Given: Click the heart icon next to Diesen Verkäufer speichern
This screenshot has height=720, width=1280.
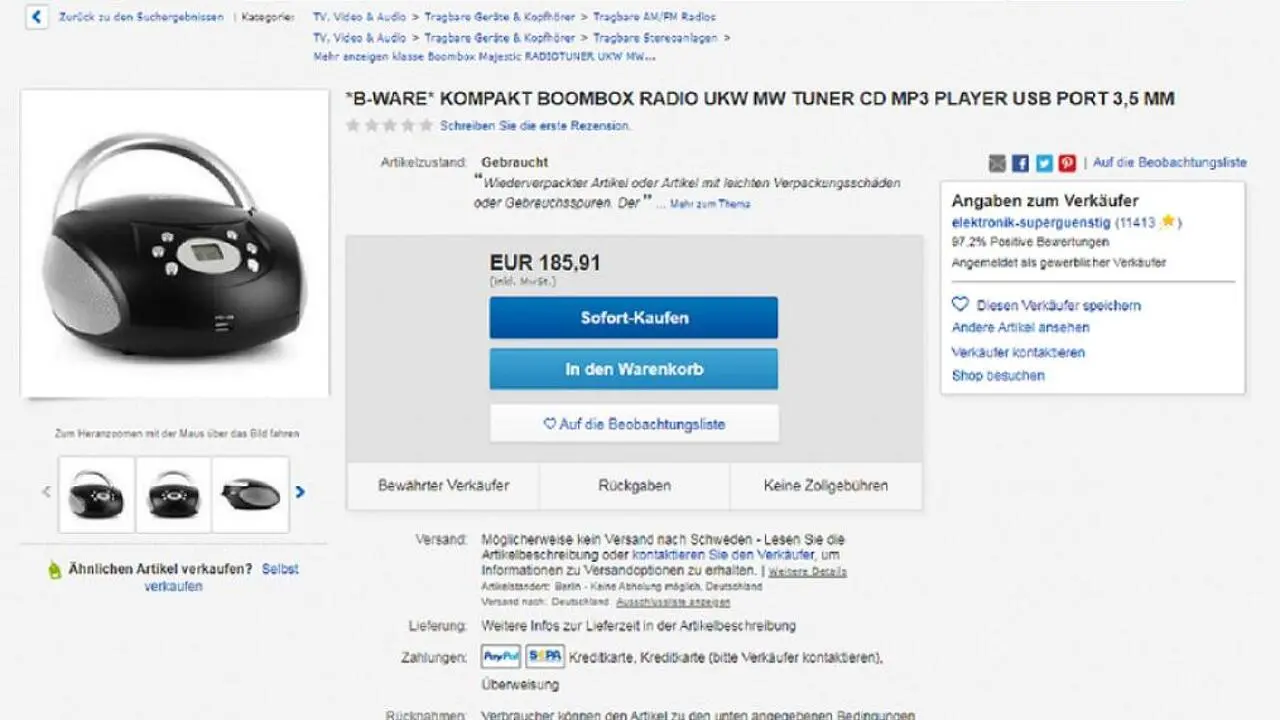Looking at the screenshot, I should pyautogui.click(x=960, y=304).
